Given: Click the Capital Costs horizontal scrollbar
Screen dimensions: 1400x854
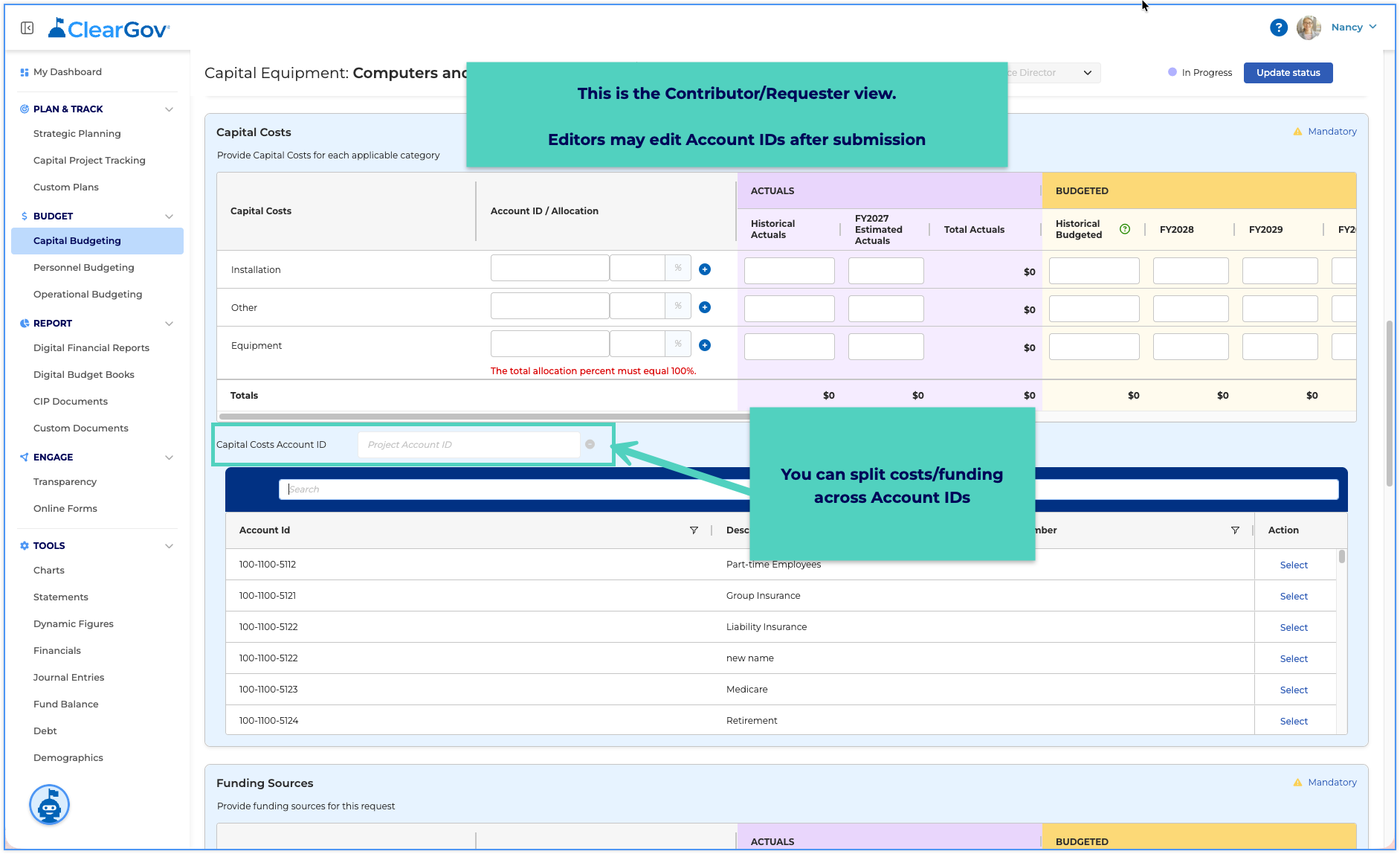Looking at the screenshot, I should (485, 417).
